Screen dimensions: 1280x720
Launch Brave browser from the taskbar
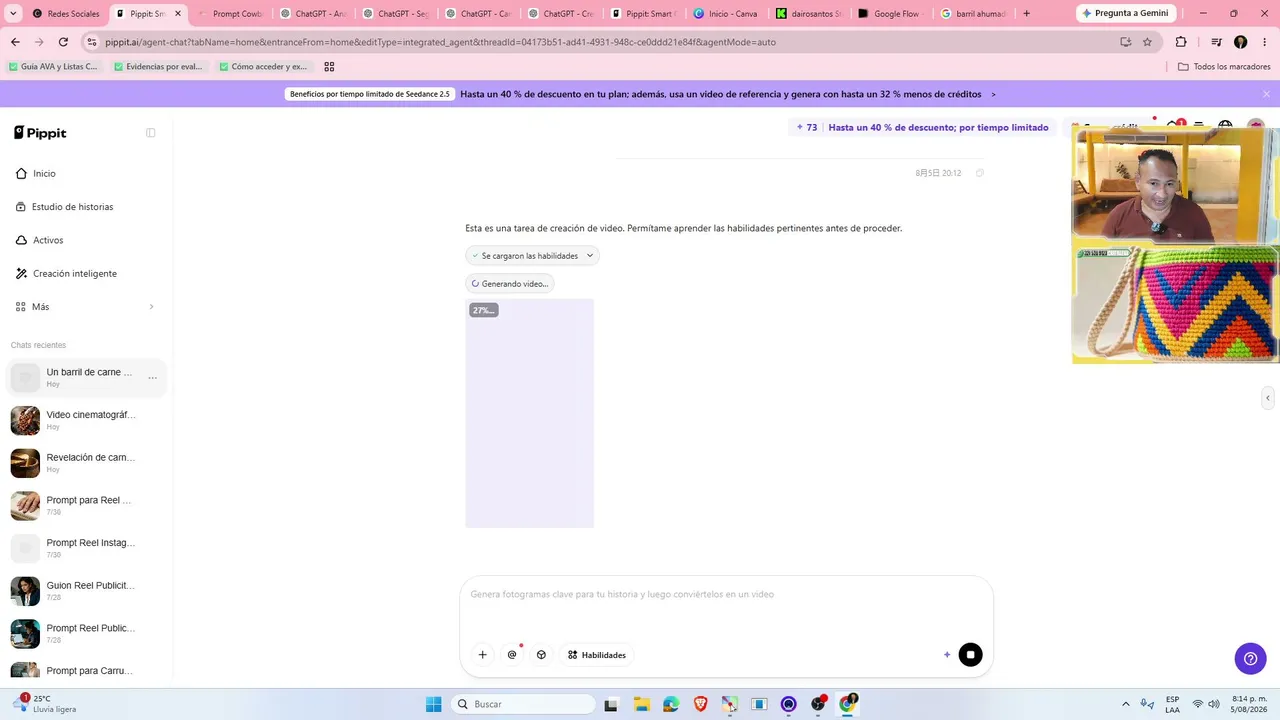coord(700,704)
